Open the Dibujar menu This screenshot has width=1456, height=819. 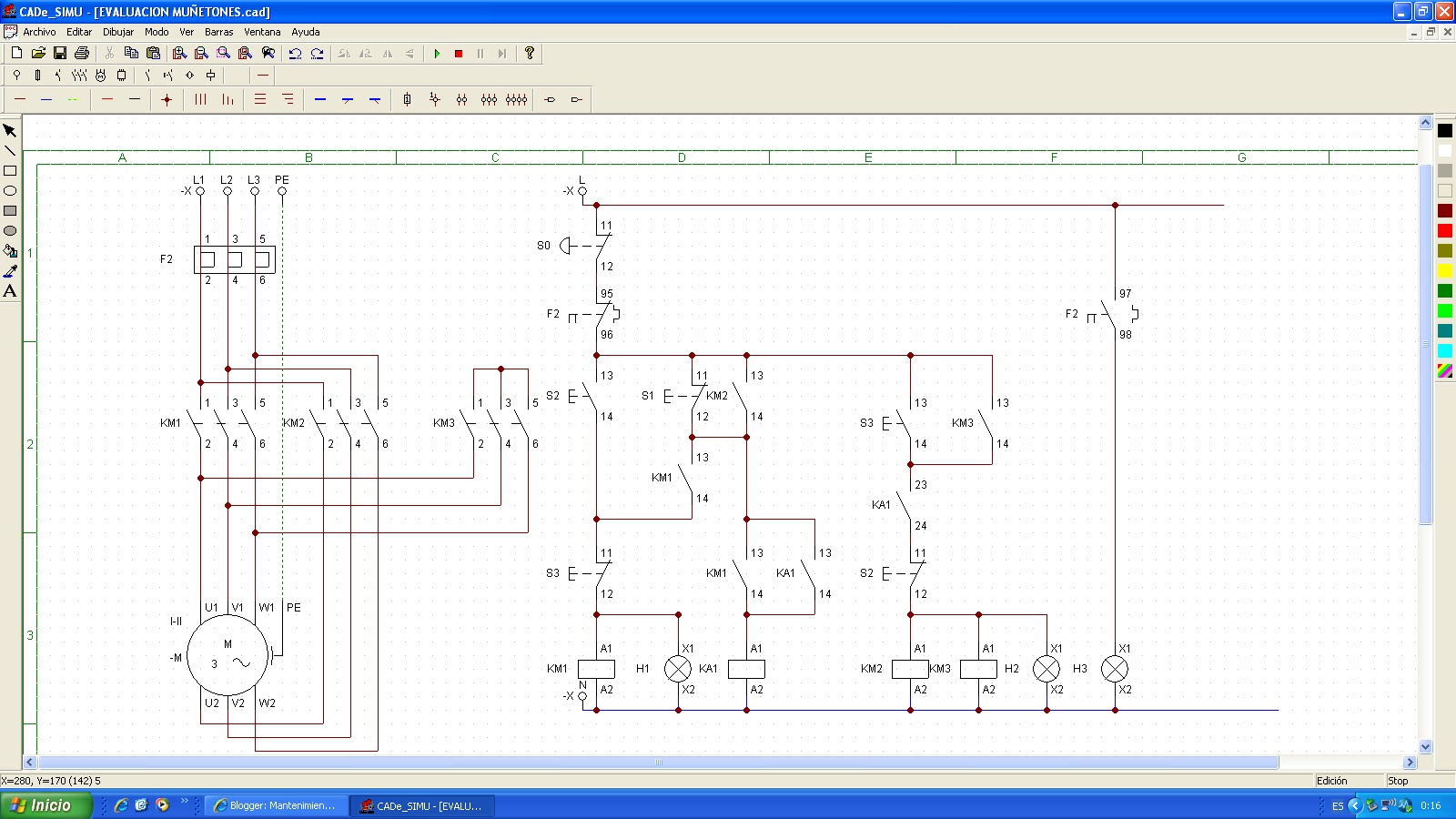[118, 32]
